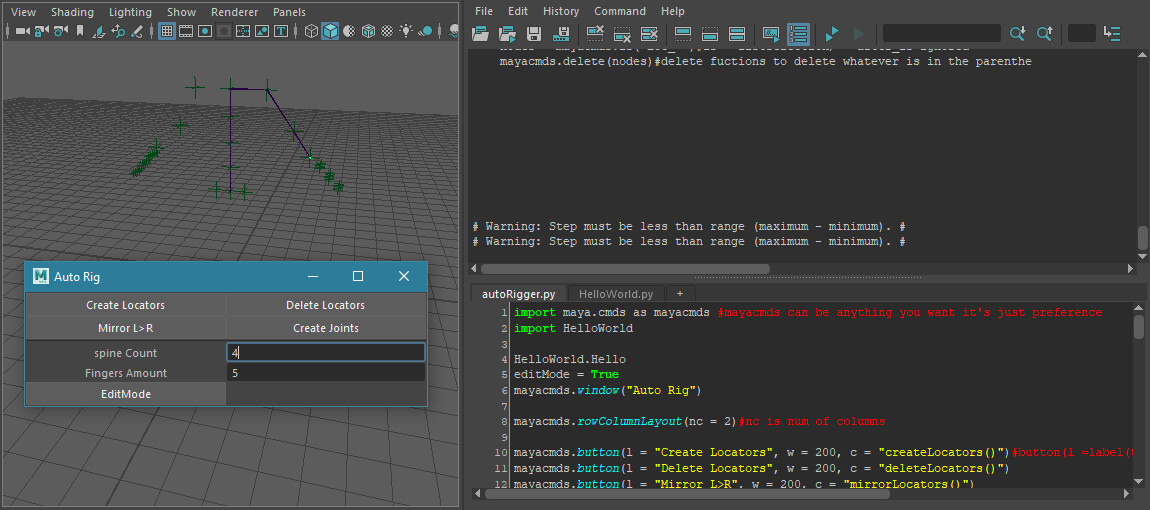Click Clear All icon in Script Editor
The height and width of the screenshot is (510, 1150).
click(649, 34)
